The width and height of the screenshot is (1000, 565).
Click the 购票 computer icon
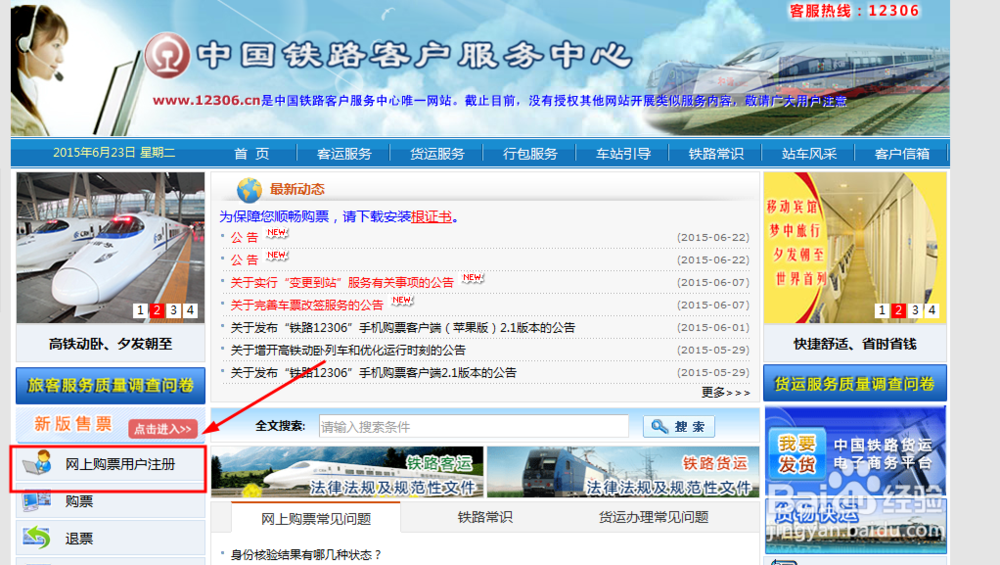pos(37,501)
